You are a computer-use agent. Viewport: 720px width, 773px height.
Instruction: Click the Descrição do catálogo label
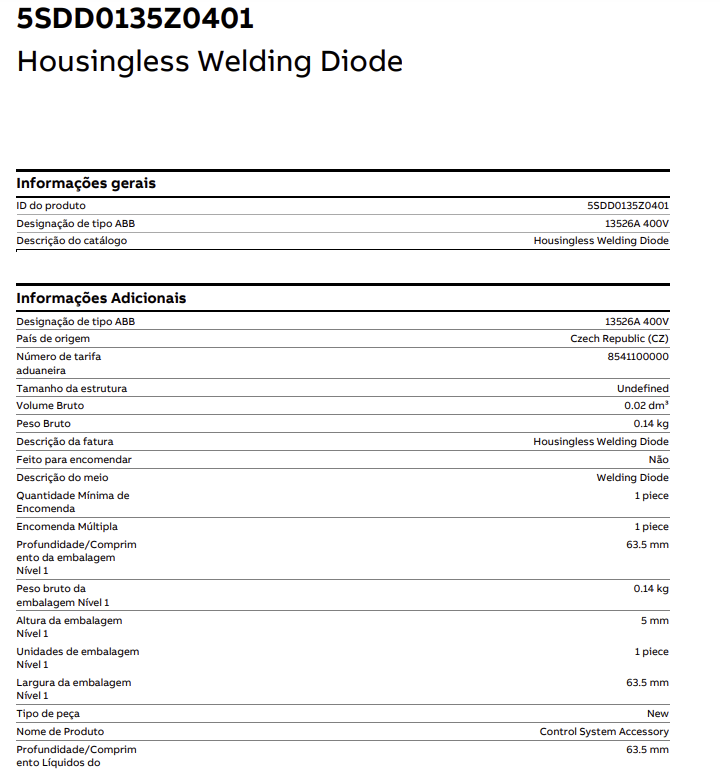coord(72,241)
